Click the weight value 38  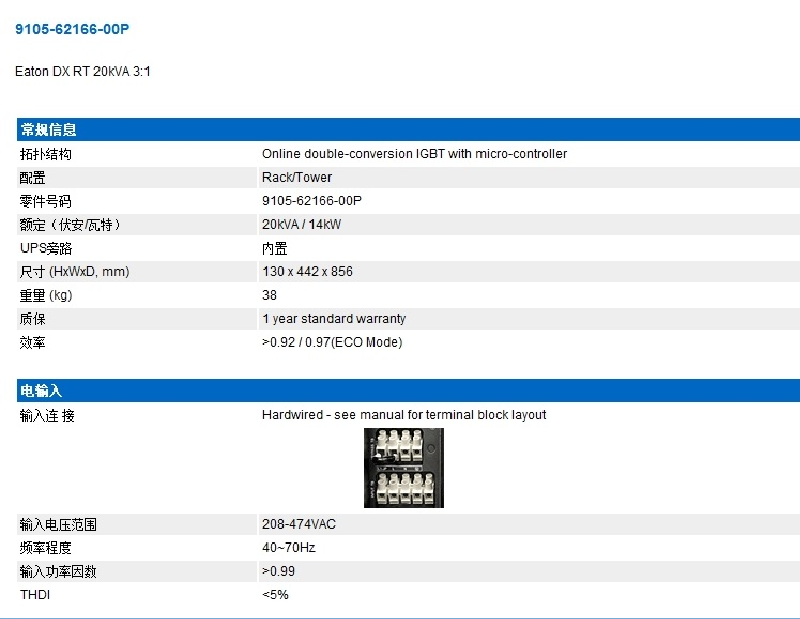[269, 295]
